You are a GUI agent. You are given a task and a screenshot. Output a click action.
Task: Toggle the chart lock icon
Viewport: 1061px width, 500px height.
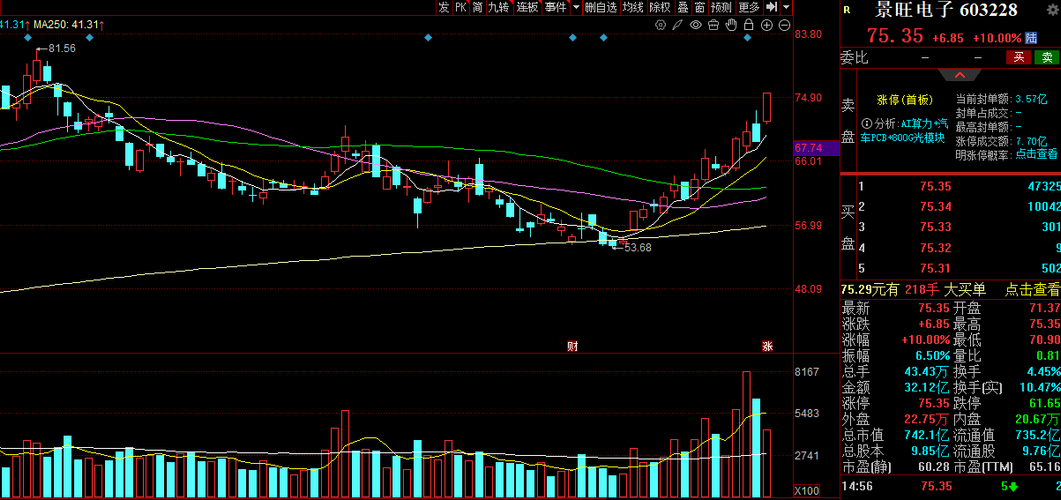click(748, 25)
